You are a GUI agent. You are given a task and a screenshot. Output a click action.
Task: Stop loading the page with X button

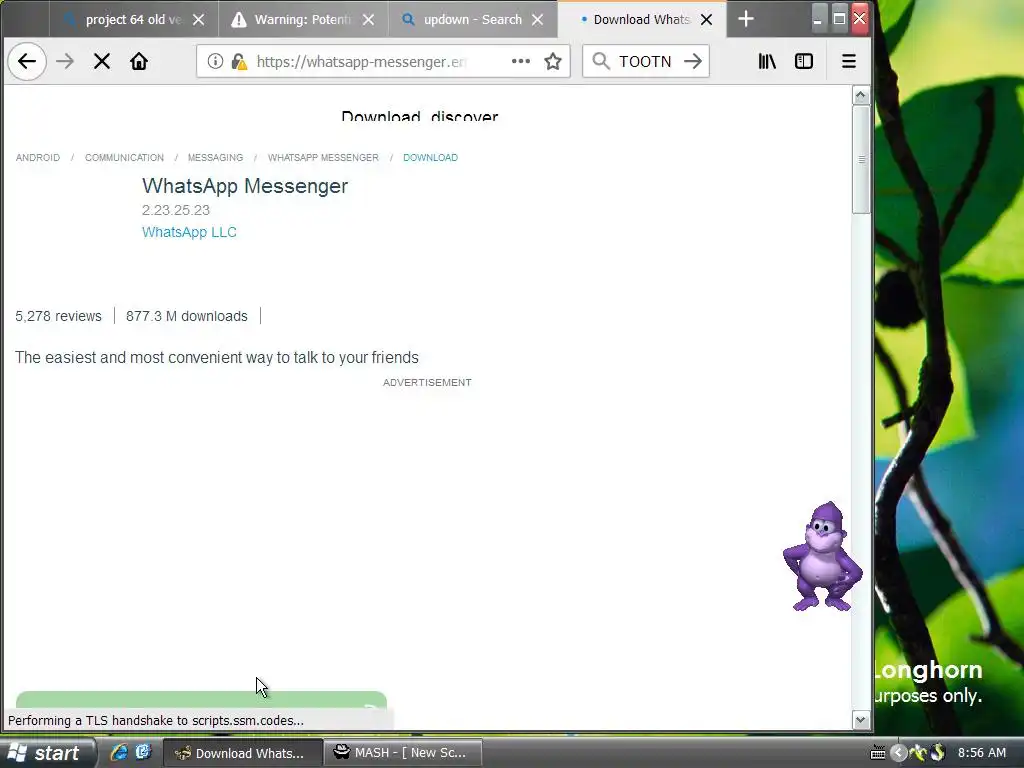pos(102,61)
